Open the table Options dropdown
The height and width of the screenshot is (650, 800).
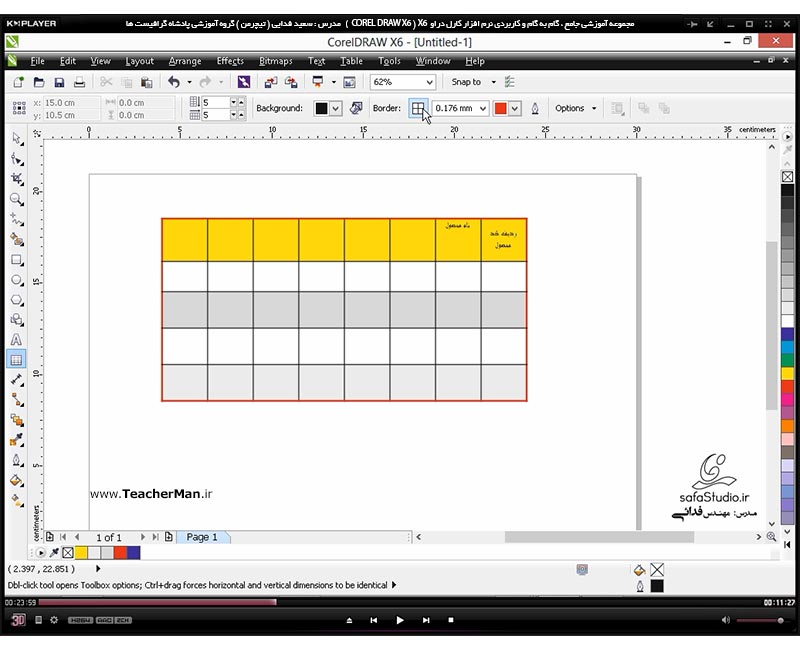[x=576, y=108]
